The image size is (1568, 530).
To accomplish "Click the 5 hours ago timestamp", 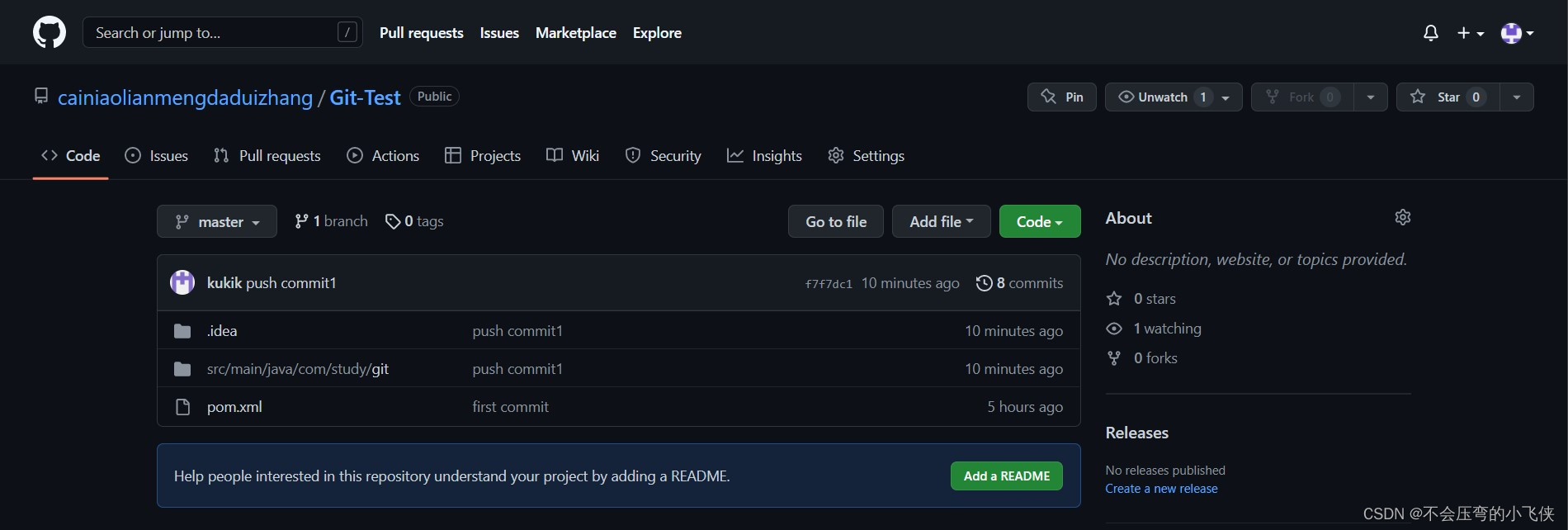I will pyautogui.click(x=1025, y=407).
